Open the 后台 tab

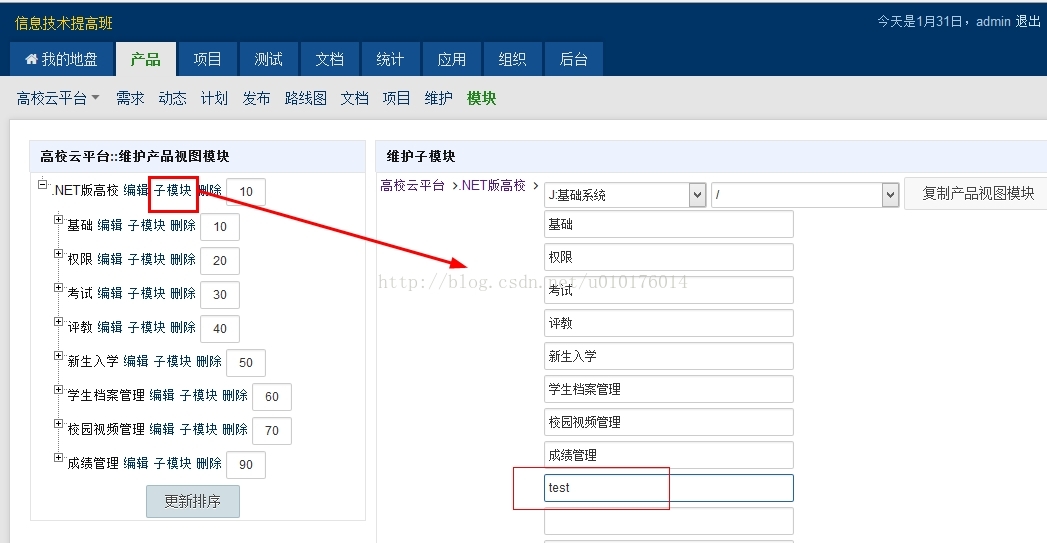tap(574, 59)
